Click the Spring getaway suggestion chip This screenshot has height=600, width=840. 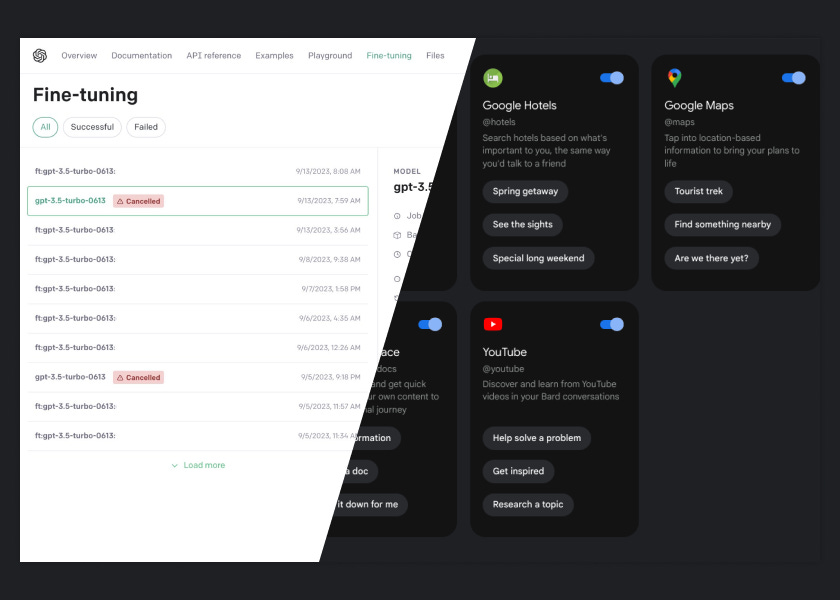(525, 191)
